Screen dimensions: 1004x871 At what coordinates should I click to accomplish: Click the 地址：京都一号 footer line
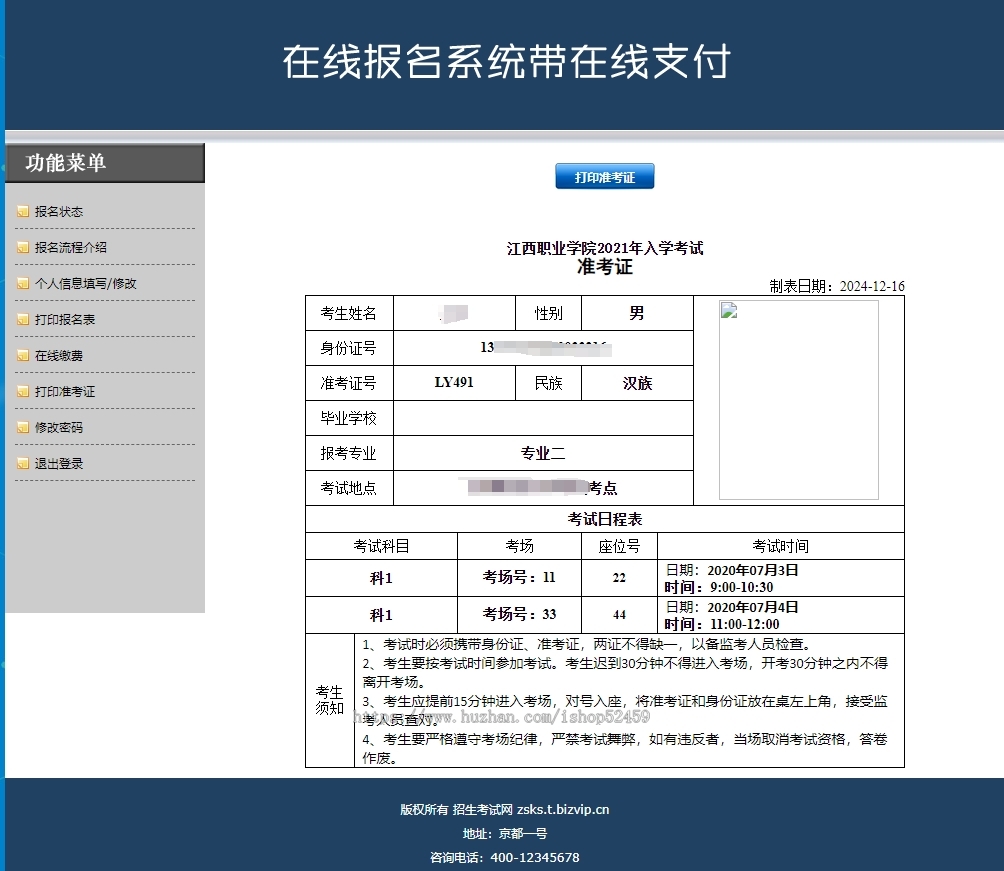click(x=505, y=833)
